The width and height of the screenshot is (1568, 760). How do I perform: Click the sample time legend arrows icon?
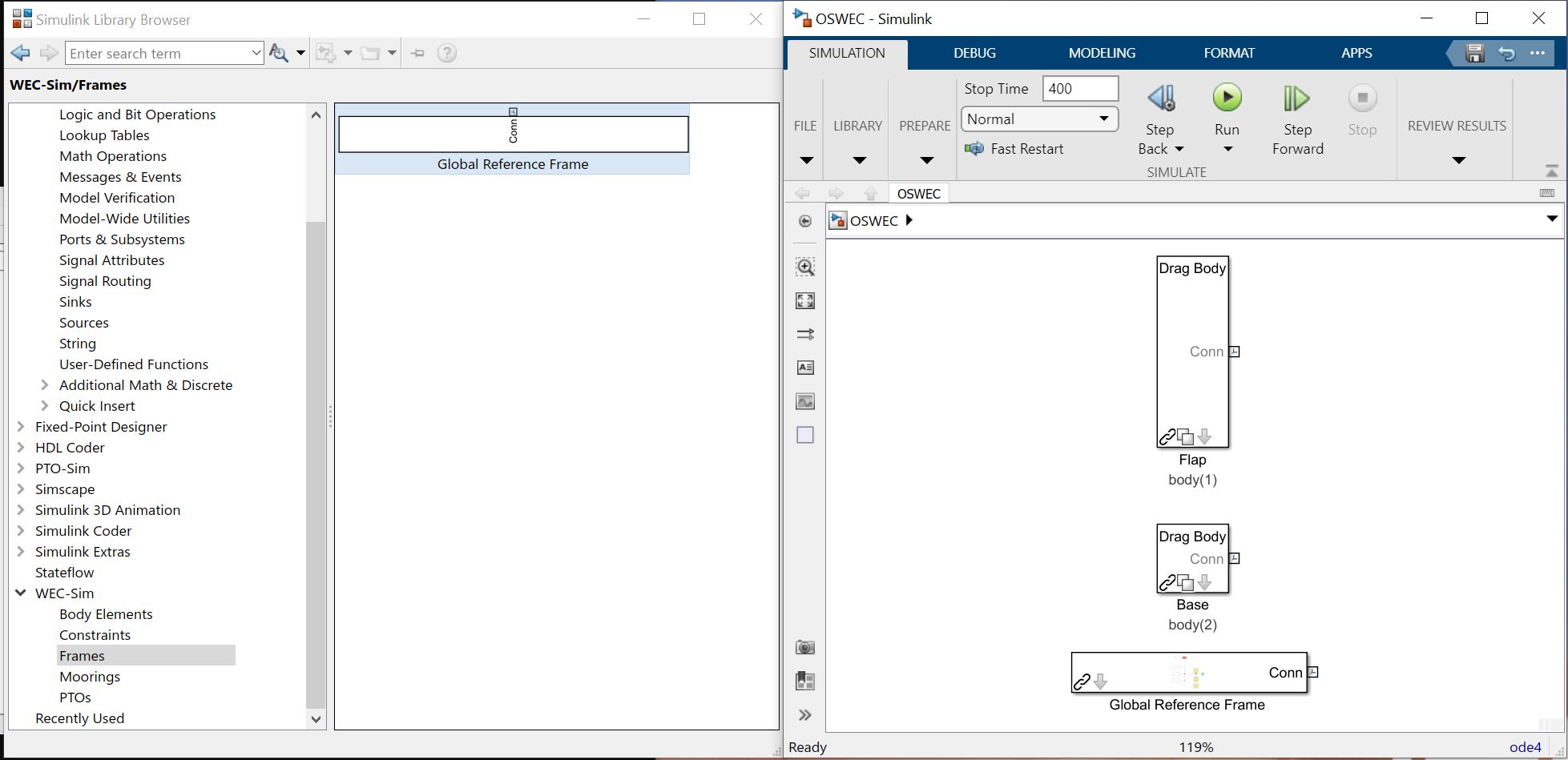(805, 334)
